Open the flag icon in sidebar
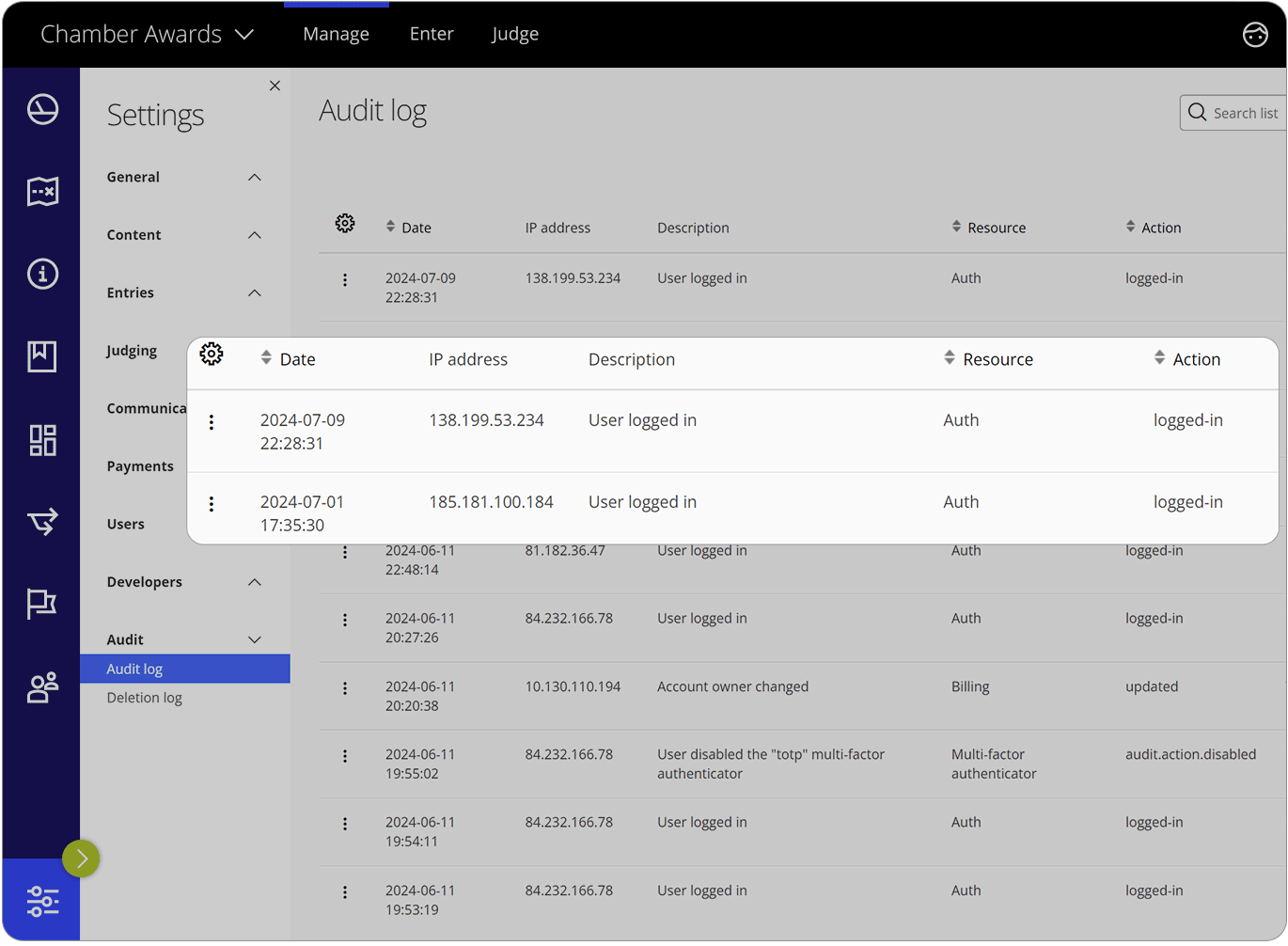The height and width of the screenshot is (946, 1288). point(42,603)
